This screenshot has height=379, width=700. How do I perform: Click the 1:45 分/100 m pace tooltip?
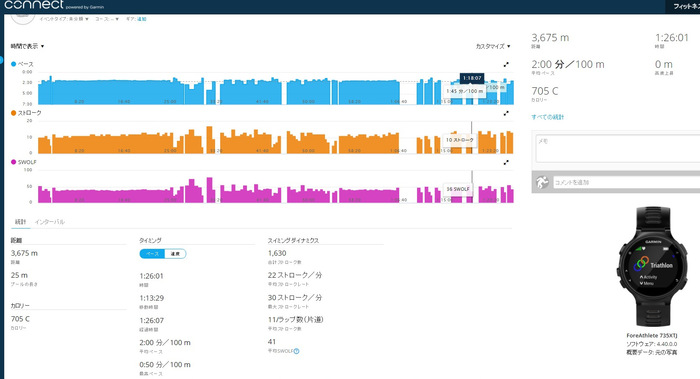(464, 91)
